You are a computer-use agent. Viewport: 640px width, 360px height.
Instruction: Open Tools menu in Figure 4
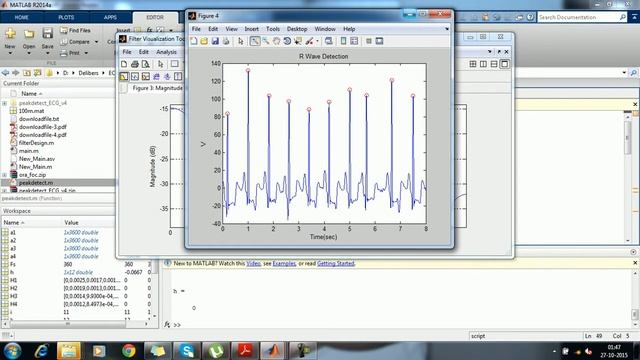273,29
